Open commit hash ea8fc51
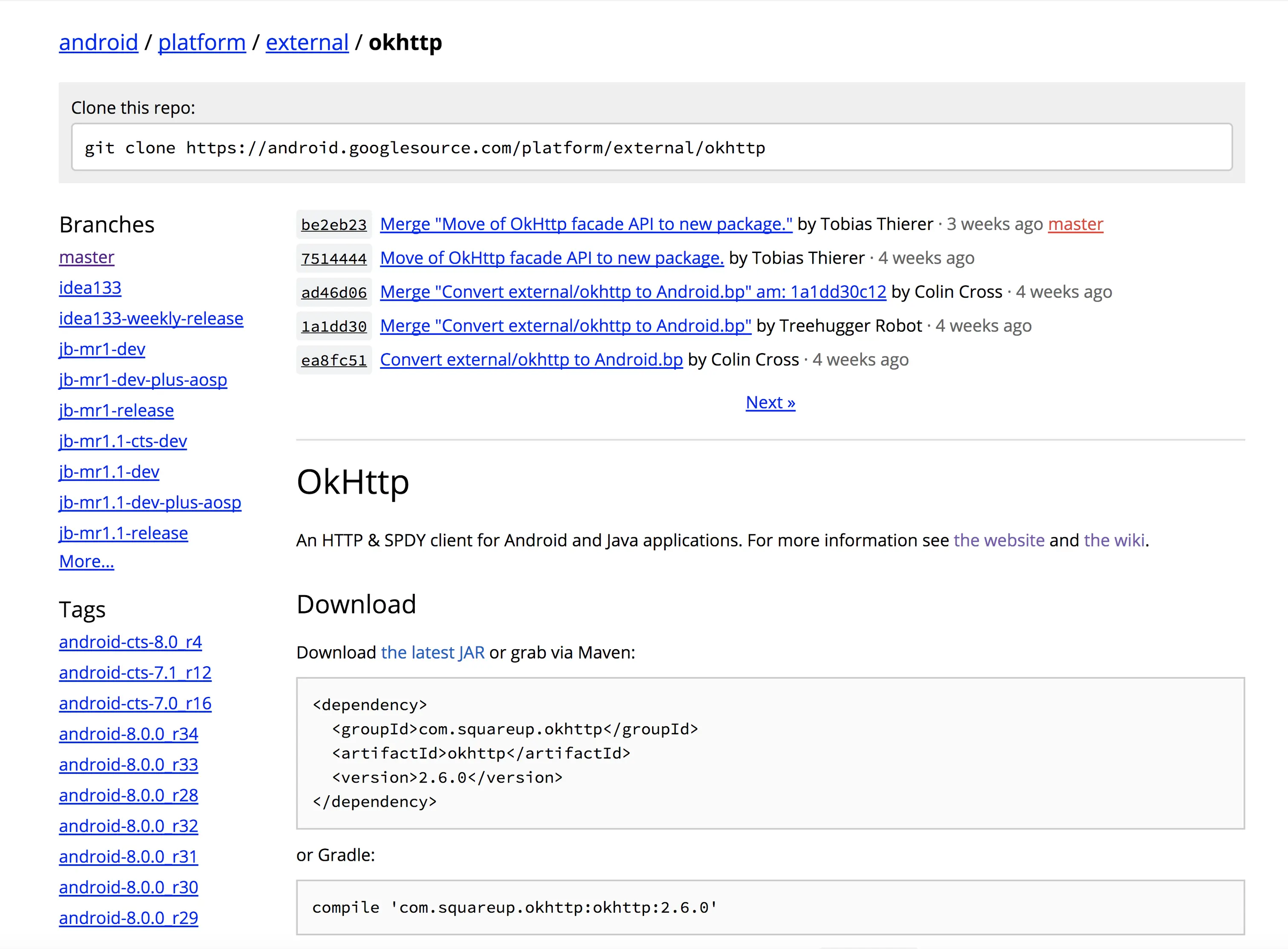 334,360
